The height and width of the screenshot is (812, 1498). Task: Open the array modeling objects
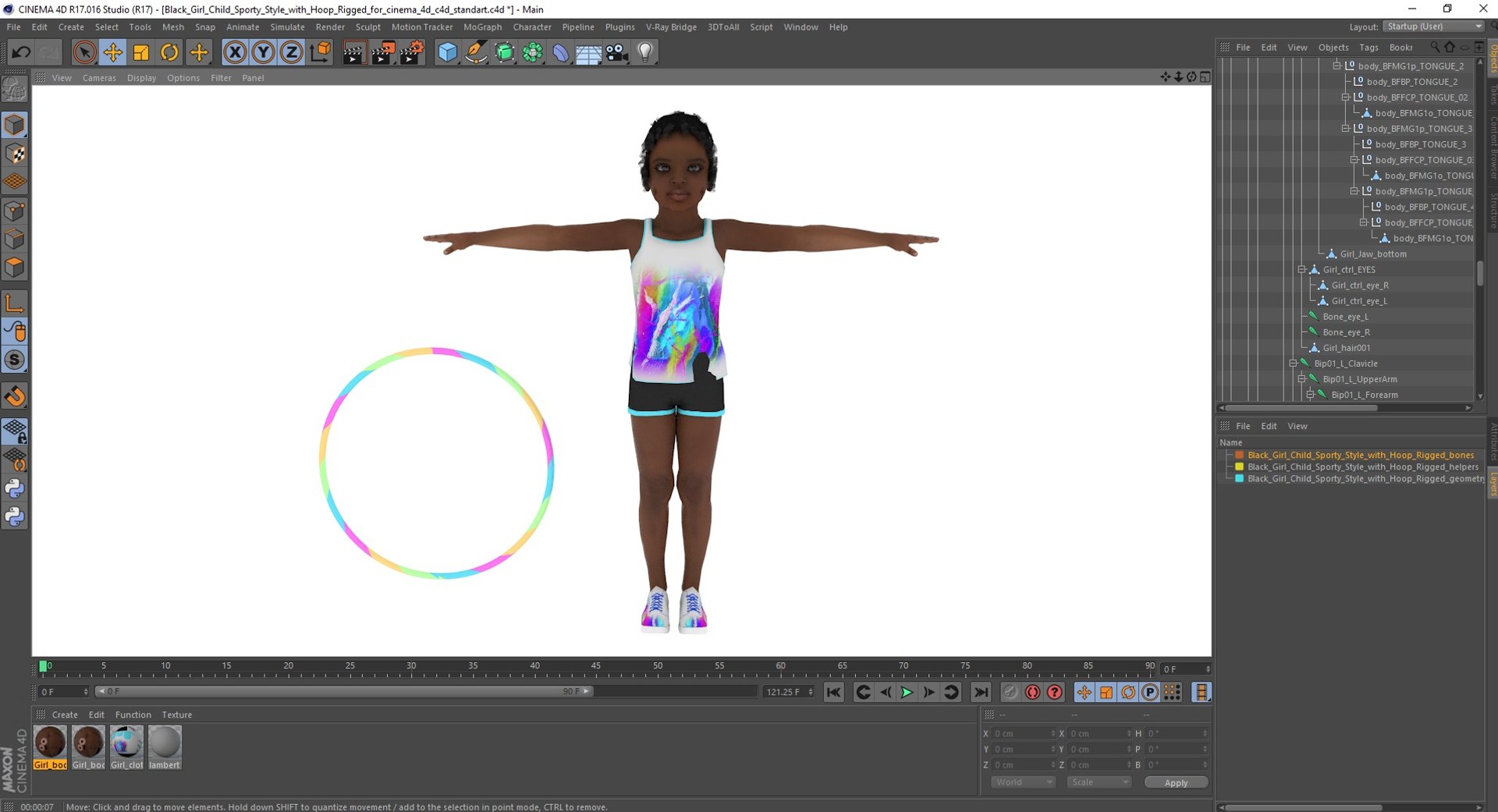click(x=533, y=52)
